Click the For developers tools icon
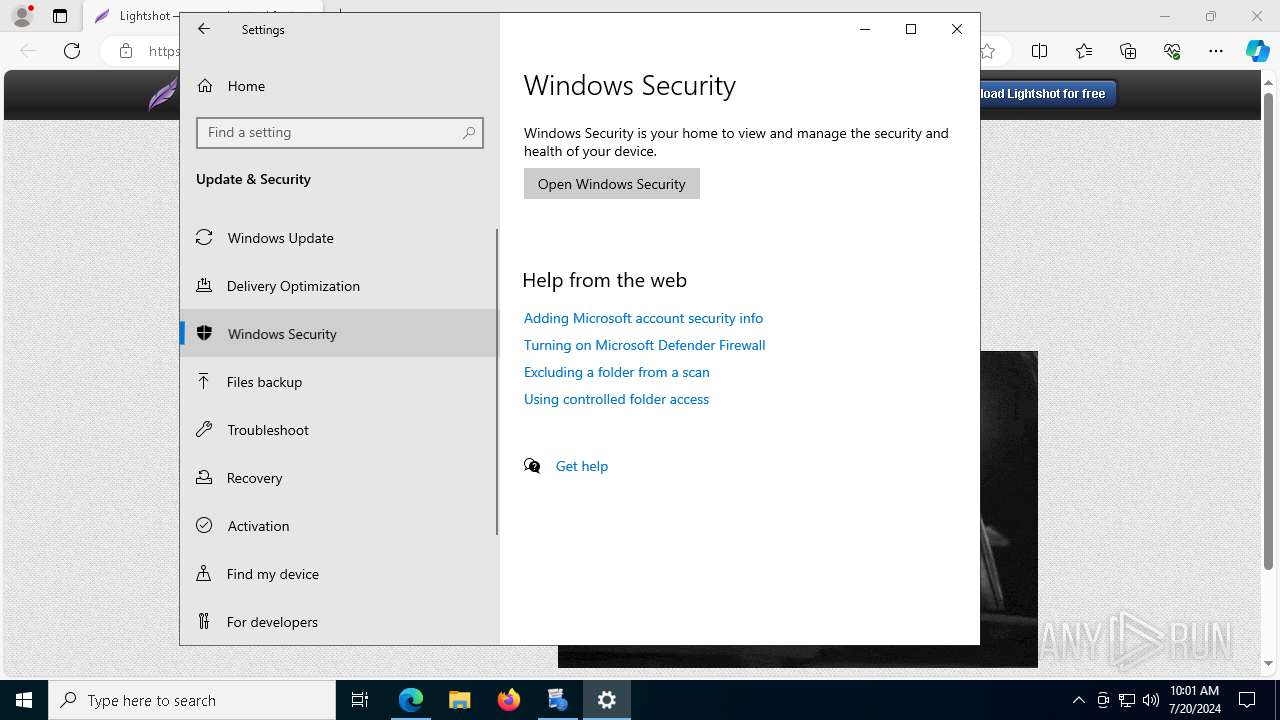Screen dimensions: 1280x720 pyautogui.click(x=204, y=621)
